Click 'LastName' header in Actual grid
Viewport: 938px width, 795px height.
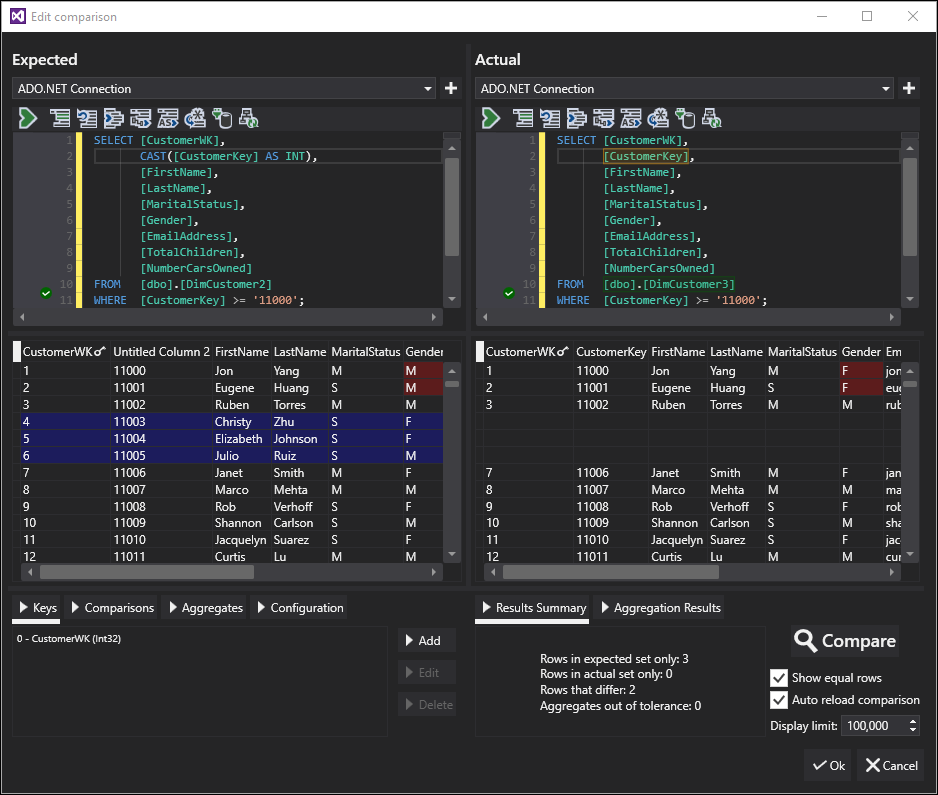click(x=736, y=352)
